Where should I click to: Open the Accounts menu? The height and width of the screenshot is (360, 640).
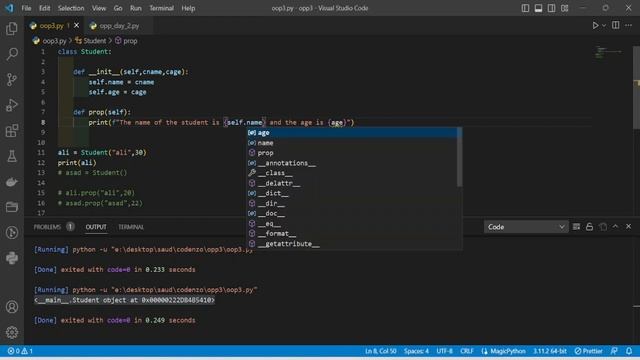pos(12,307)
